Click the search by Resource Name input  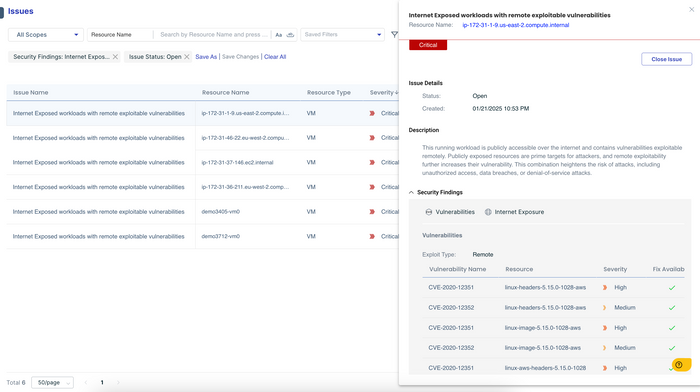[213, 34]
